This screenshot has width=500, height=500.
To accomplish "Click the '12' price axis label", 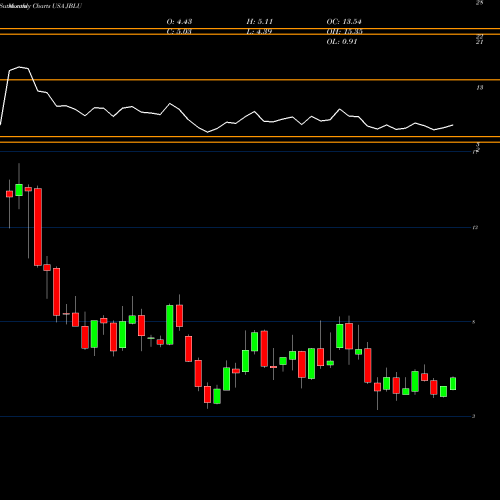I will [475, 228].
